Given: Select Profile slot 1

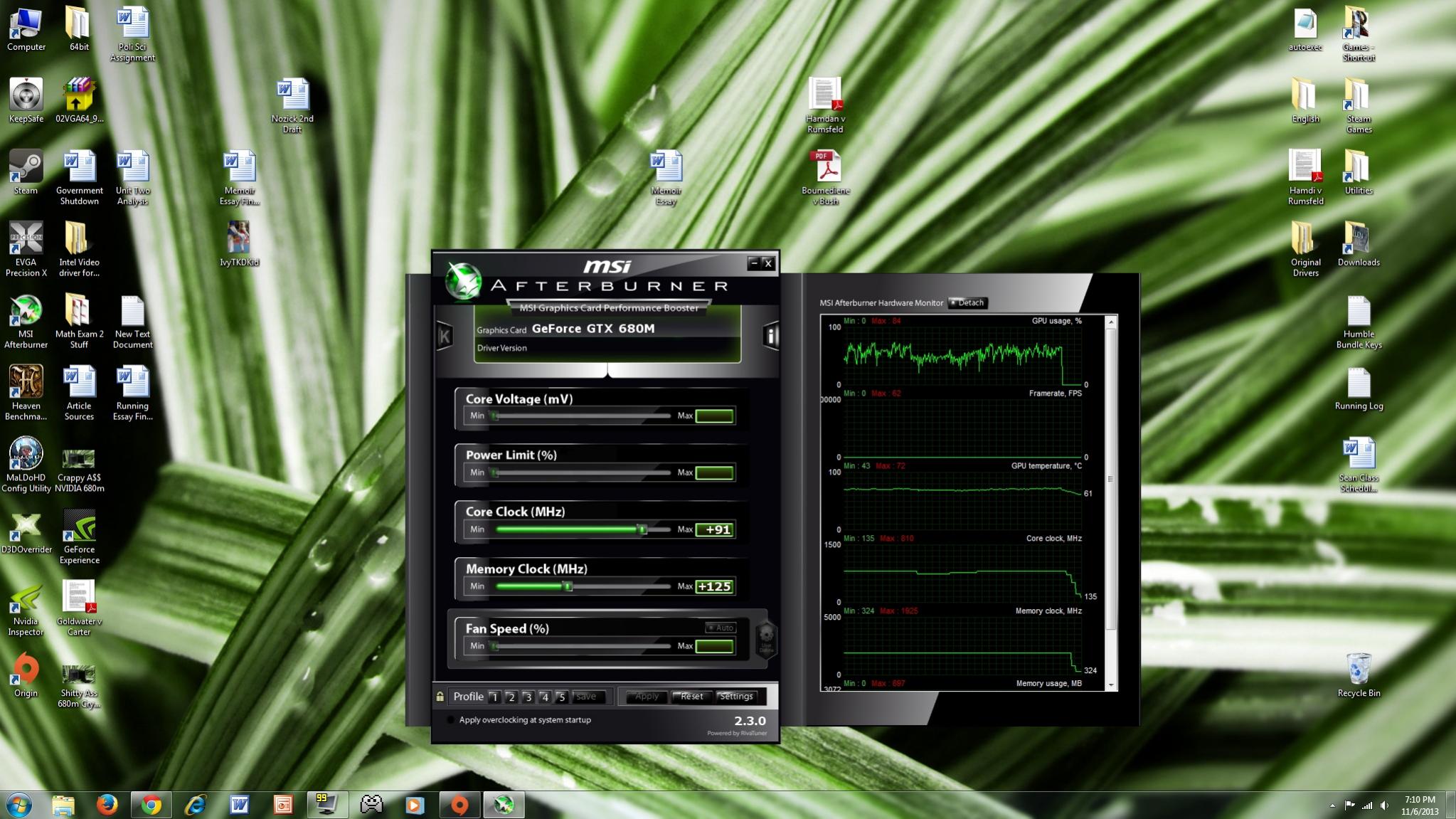Looking at the screenshot, I should click(x=495, y=697).
